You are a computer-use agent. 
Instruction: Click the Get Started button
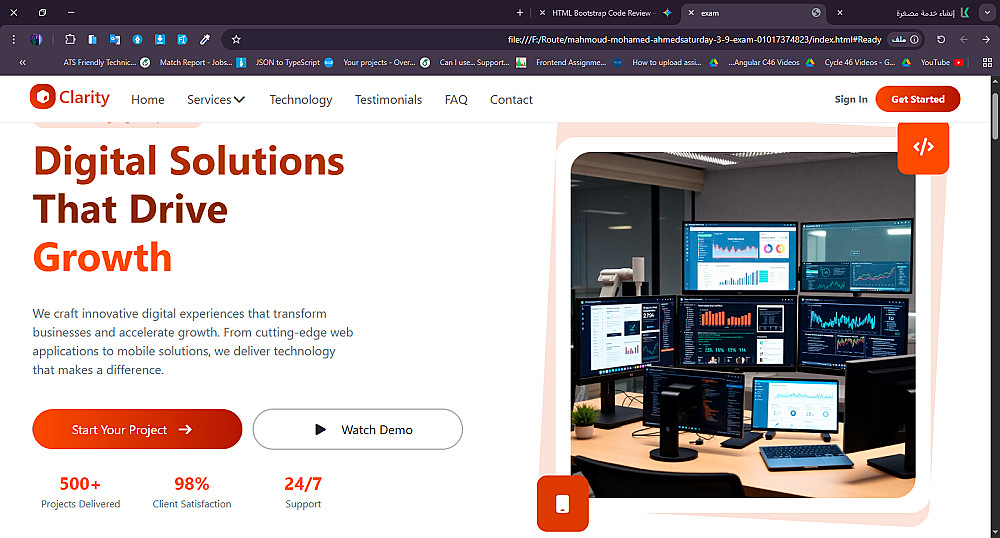click(918, 99)
